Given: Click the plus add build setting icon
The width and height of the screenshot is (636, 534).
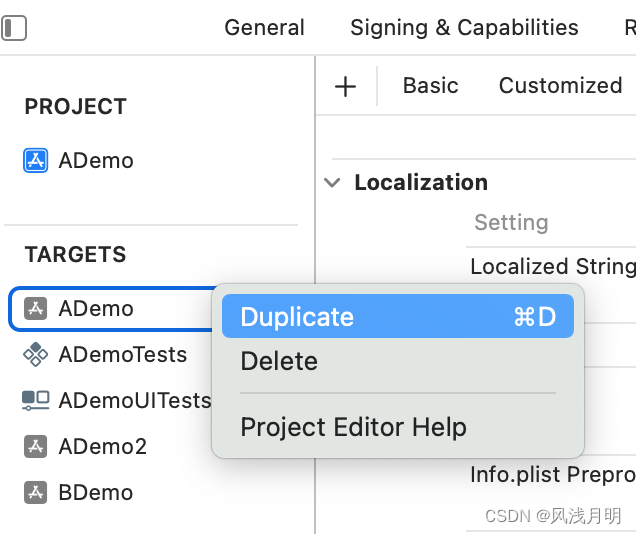Looking at the screenshot, I should coord(345,86).
